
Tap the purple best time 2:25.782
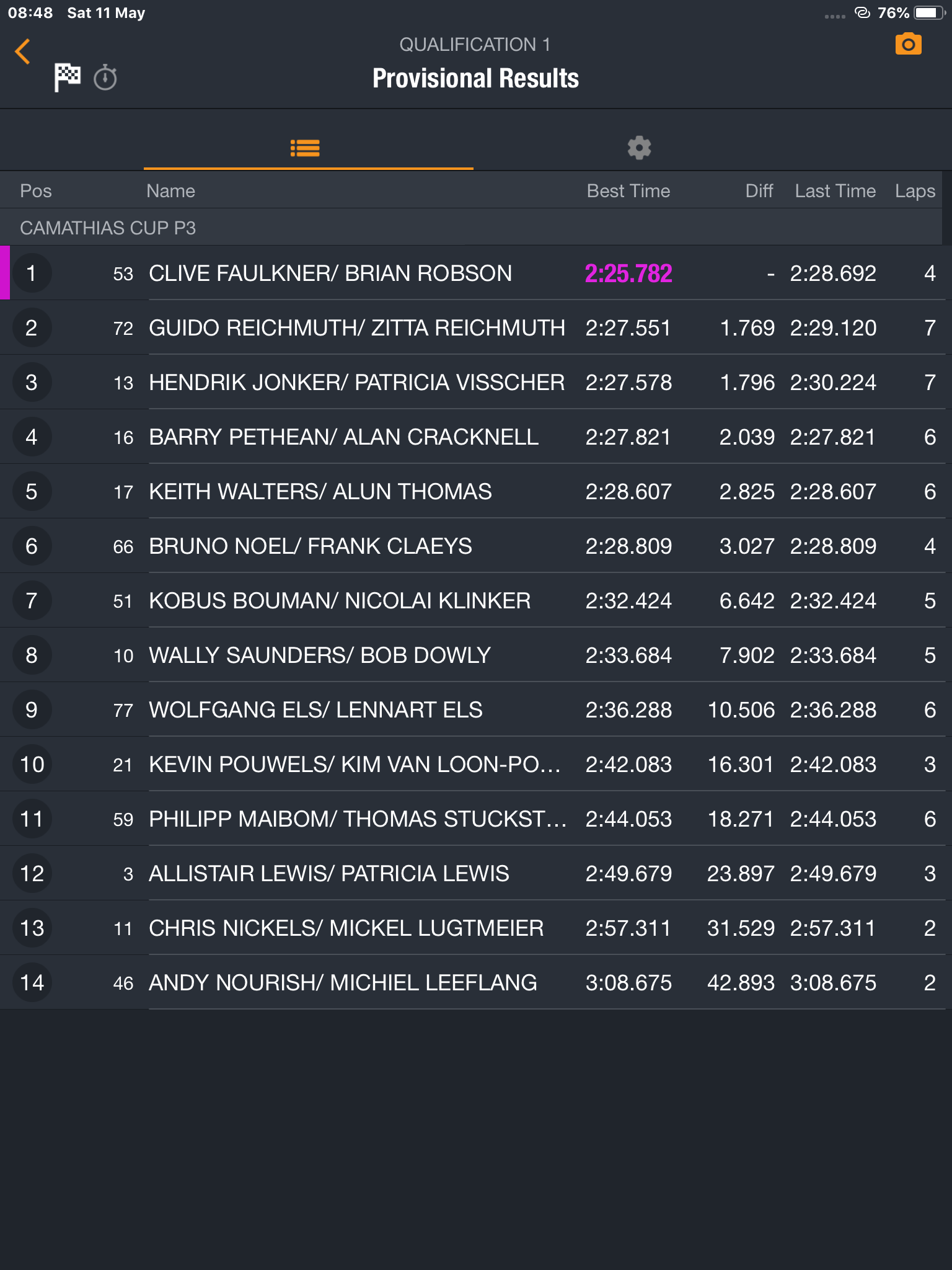628,273
